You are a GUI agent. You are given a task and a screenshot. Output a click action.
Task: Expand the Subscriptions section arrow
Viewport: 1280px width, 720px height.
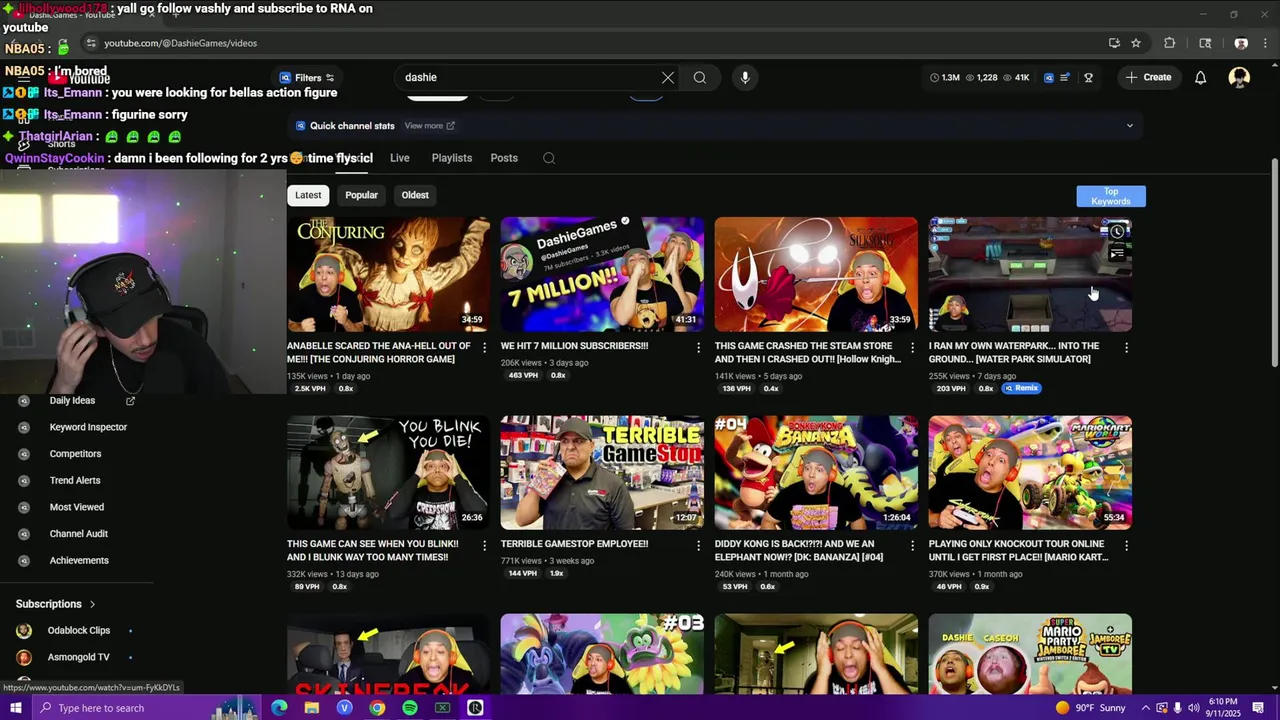click(92, 604)
